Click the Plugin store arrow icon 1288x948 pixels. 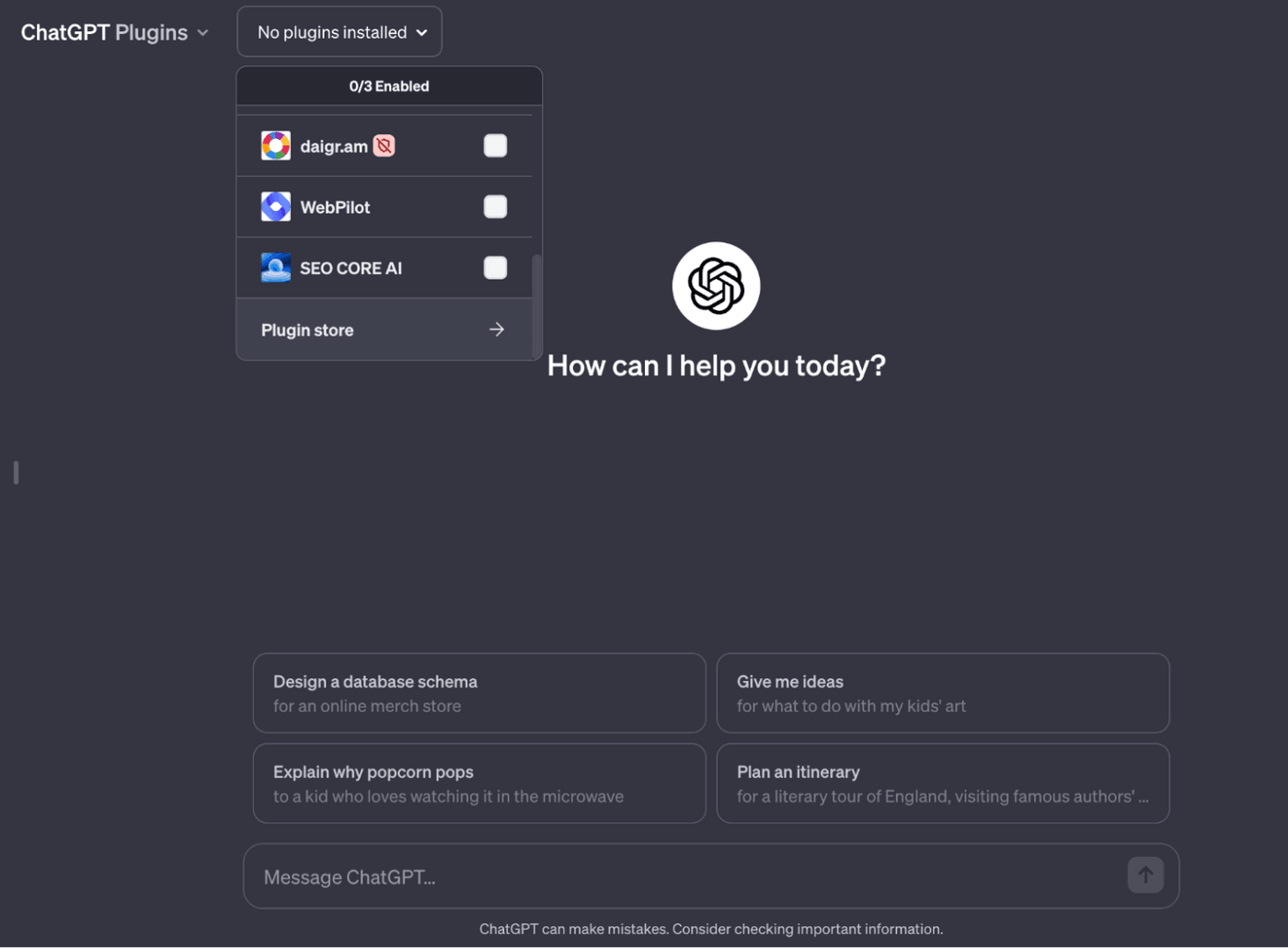497,329
